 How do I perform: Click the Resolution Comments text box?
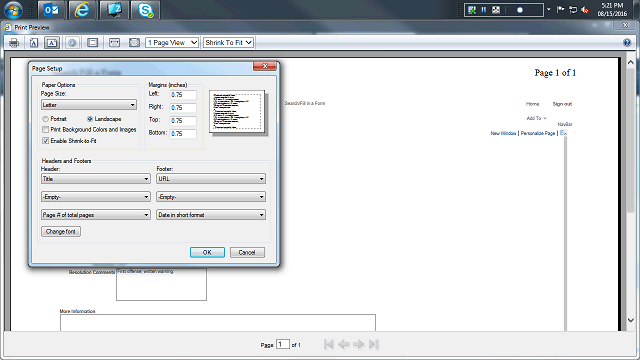(x=161, y=284)
